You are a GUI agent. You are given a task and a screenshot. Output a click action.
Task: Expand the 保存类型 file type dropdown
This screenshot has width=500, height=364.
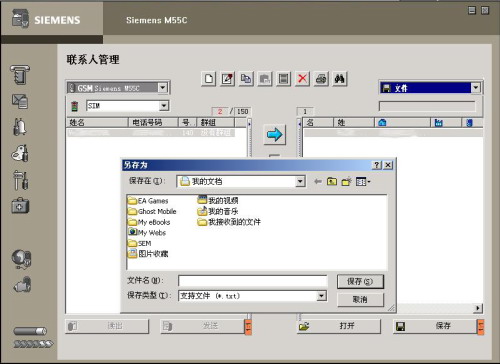pyautogui.click(x=321, y=296)
